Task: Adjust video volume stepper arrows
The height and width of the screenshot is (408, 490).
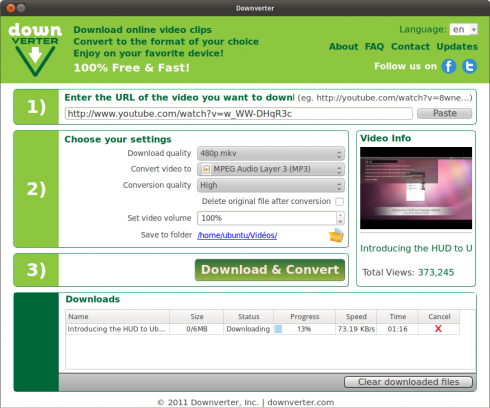Action: coord(340,218)
